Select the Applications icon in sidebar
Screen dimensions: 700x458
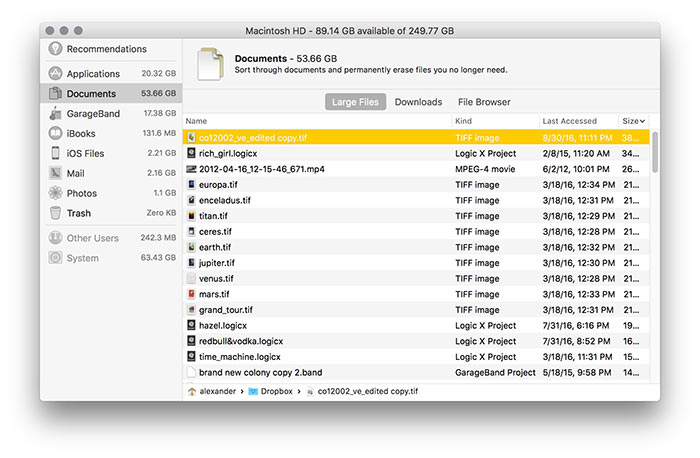point(55,74)
